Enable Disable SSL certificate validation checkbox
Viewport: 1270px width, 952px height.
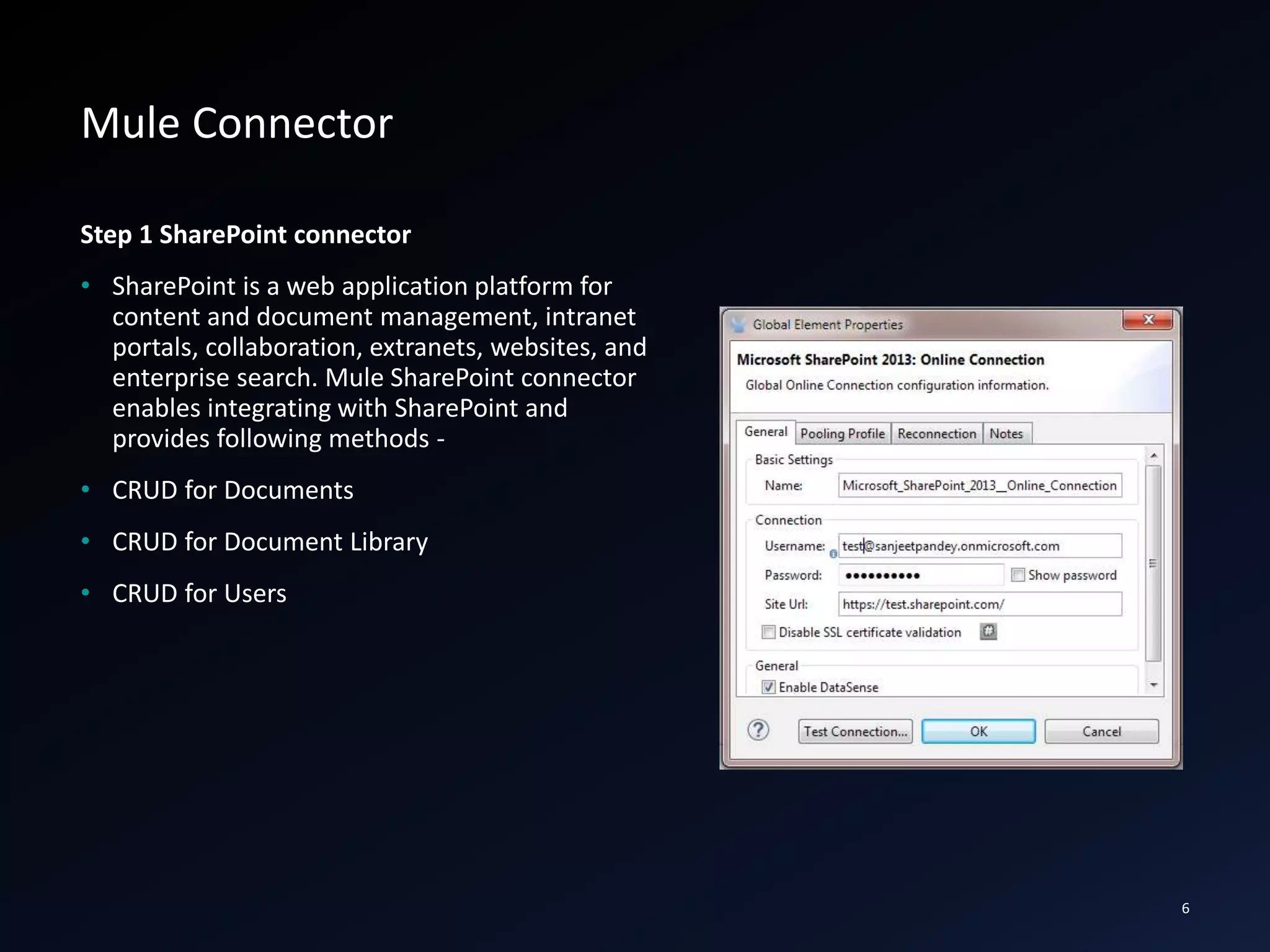coord(768,632)
